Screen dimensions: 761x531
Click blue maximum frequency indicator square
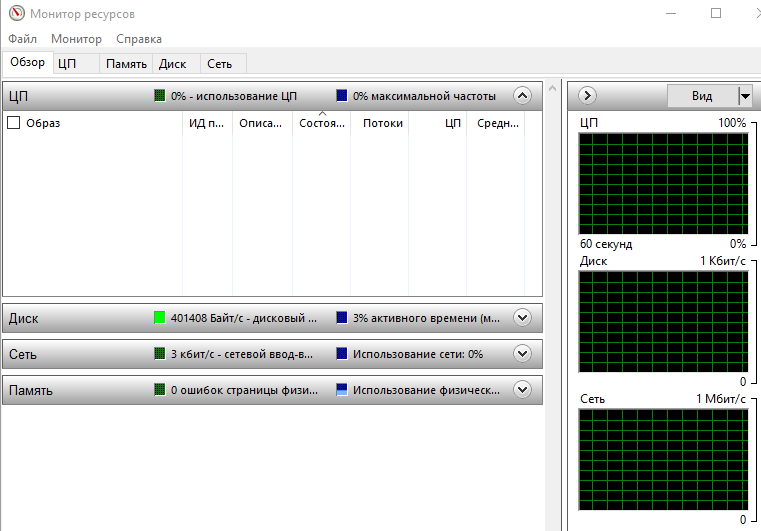click(x=342, y=96)
